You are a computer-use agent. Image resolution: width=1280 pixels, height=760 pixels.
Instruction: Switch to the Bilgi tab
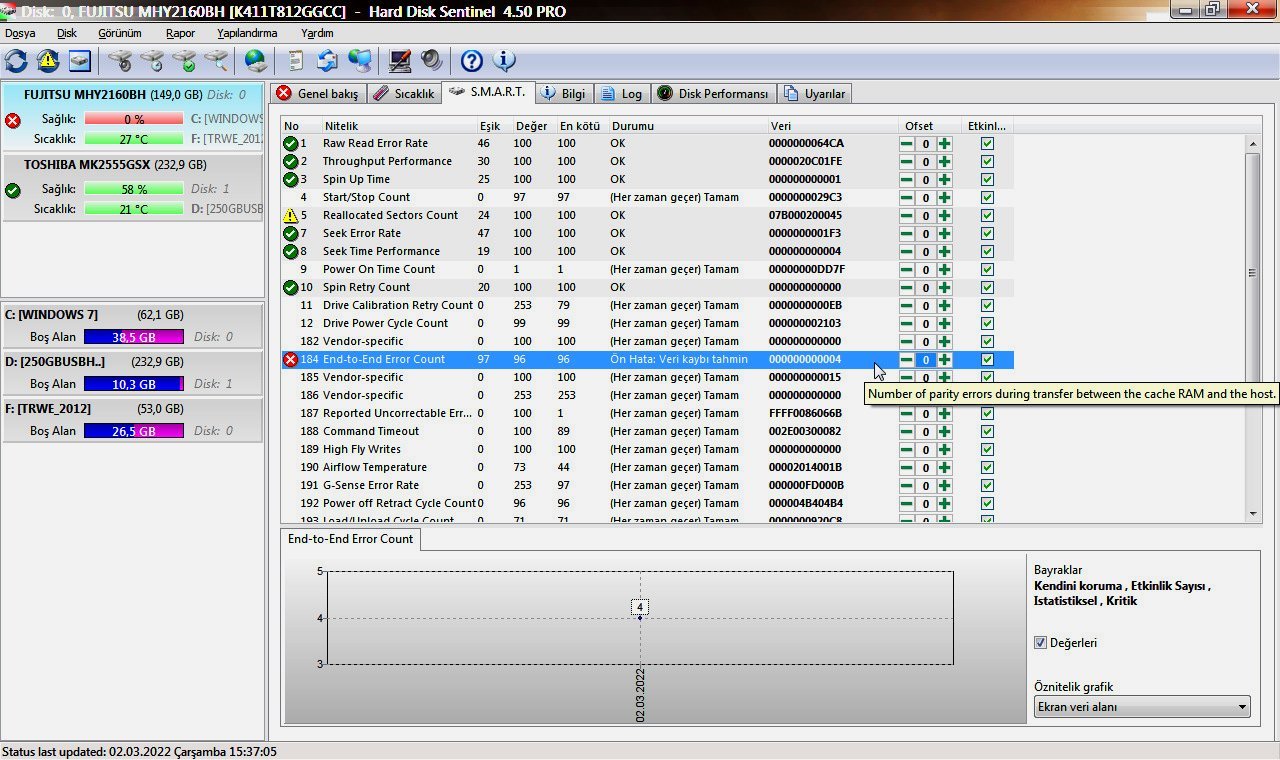point(563,94)
